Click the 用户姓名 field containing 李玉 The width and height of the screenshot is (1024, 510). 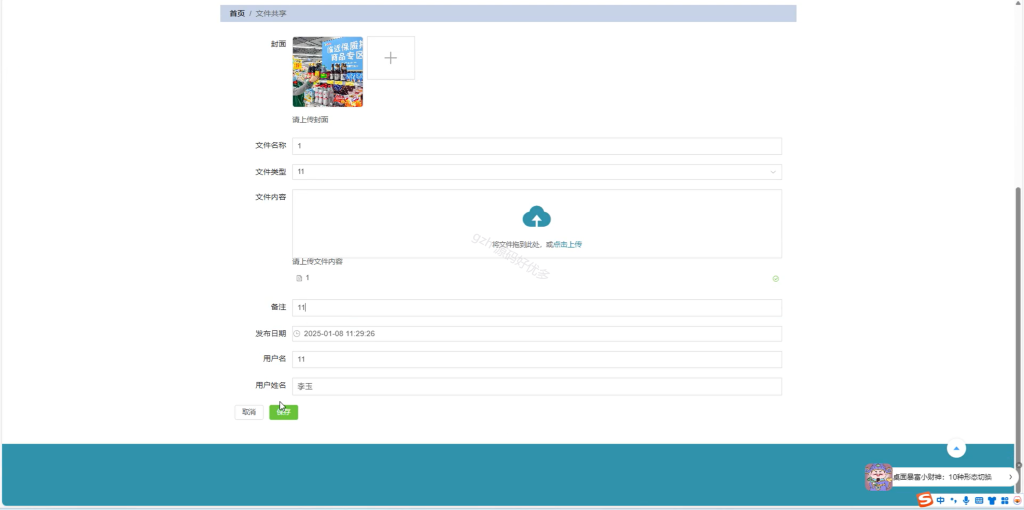tap(537, 387)
